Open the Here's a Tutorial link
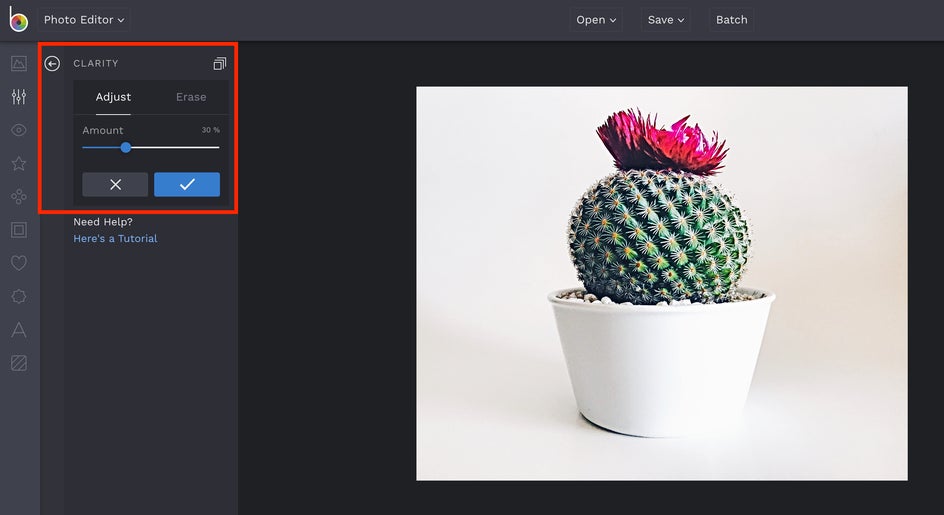This screenshot has height=515, width=944. pyautogui.click(x=116, y=239)
